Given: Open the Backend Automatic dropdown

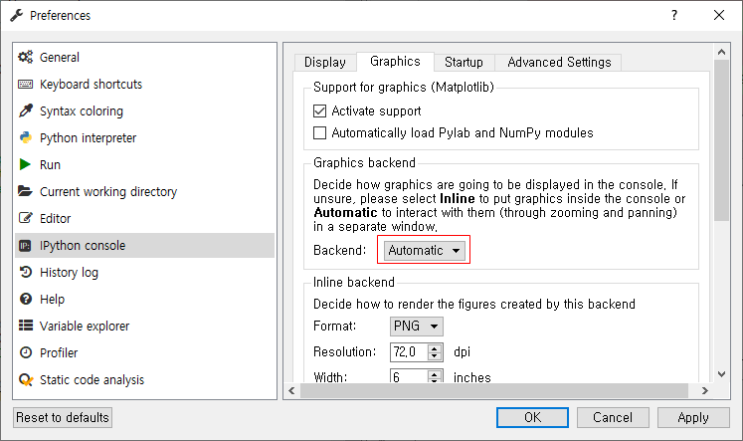Looking at the screenshot, I should pos(425,250).
